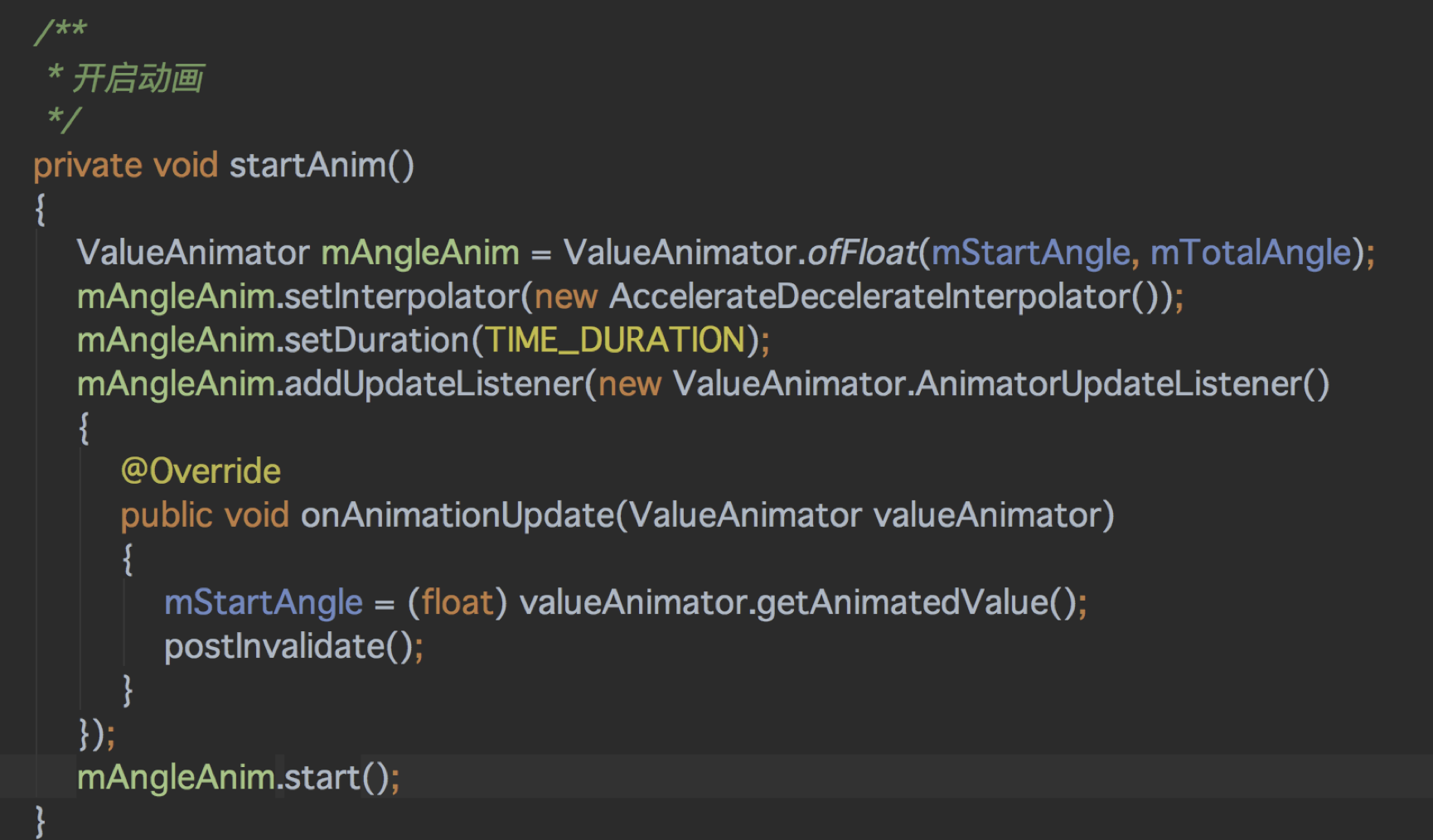This screenshot has width=1433, height=840.
Task: Click the 'addUpdateListener' method call
Action: point(435,384)
